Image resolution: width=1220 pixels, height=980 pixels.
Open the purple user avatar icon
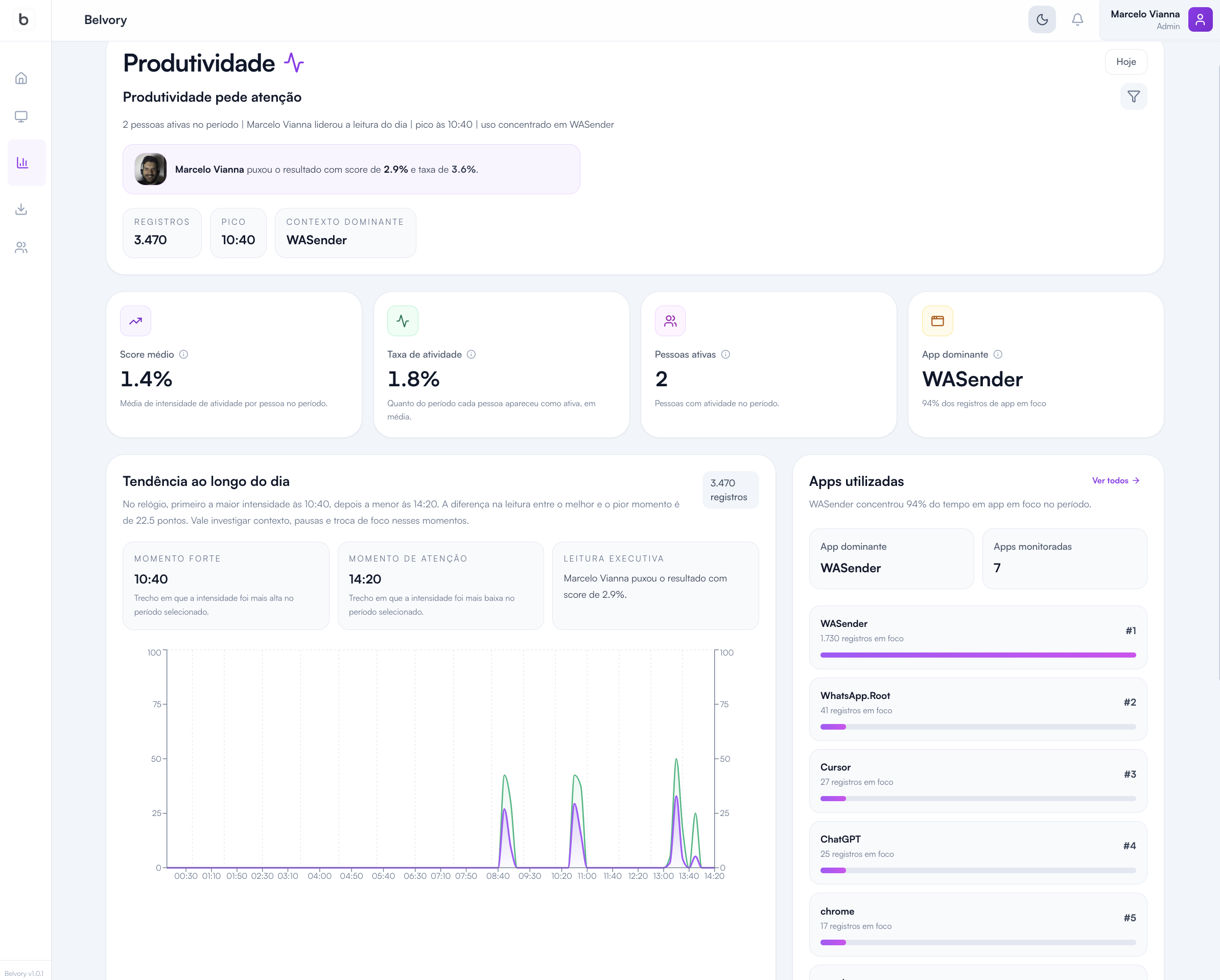point(1200,20)
